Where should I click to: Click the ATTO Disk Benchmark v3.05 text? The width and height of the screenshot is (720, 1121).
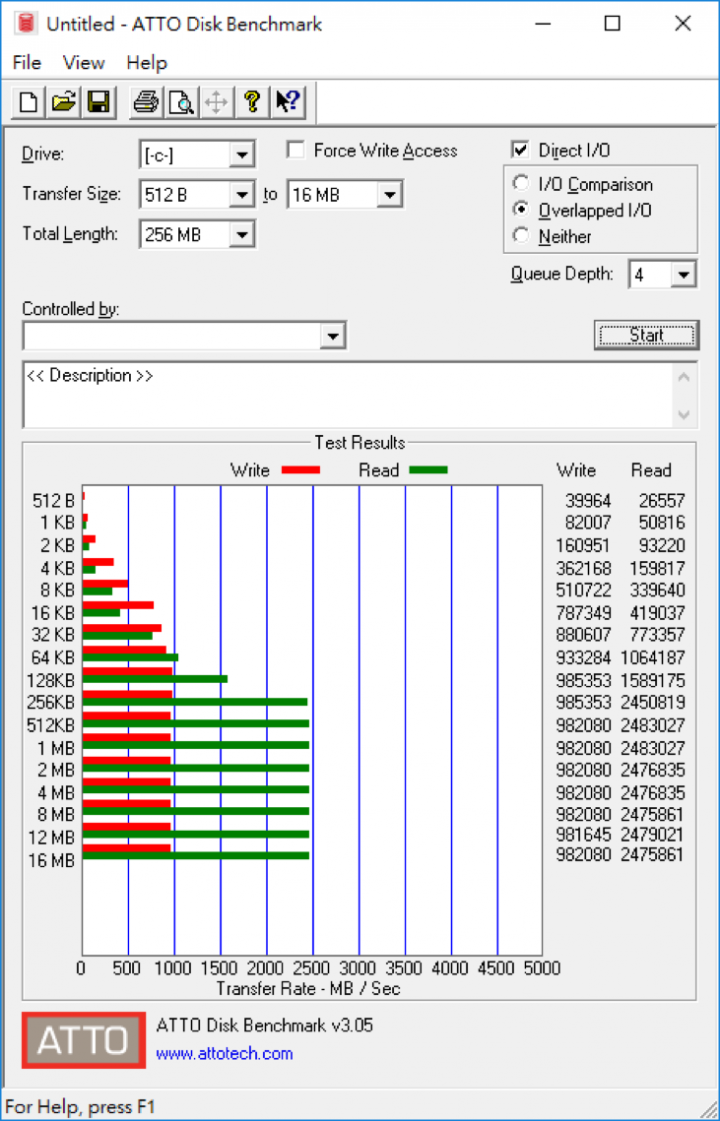point(265,1025)
